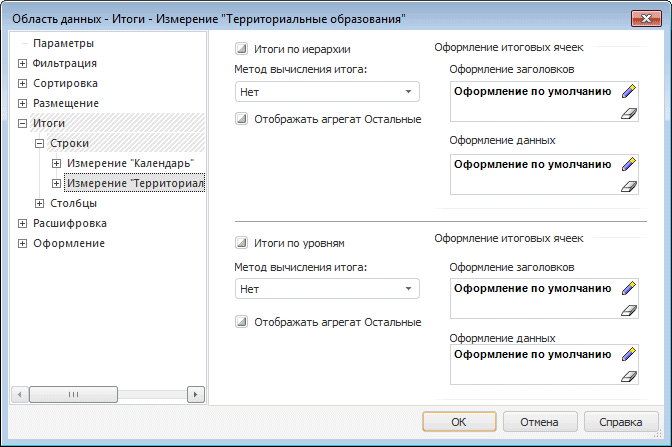Expand the 'Столбцы' tree node
Viewport: 672px width, 447px height.
coord(40,203)
